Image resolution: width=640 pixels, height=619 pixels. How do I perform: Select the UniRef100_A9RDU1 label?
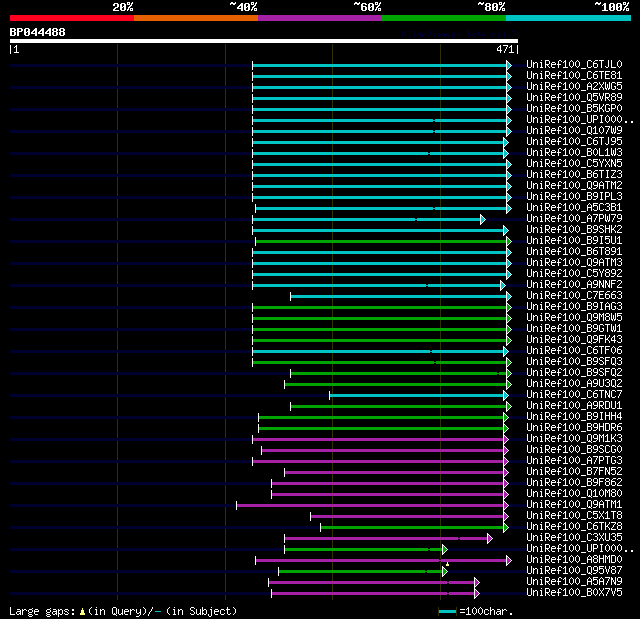click(574, 406)
